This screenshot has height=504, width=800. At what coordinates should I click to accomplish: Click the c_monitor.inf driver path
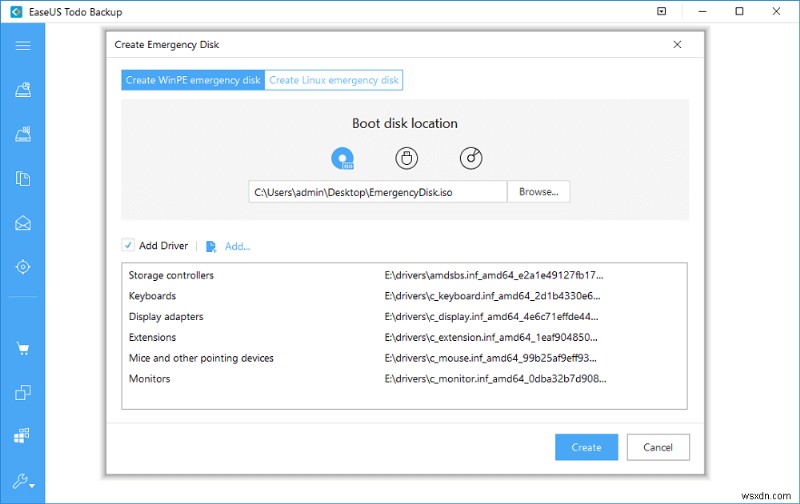[x=495, y=379]
